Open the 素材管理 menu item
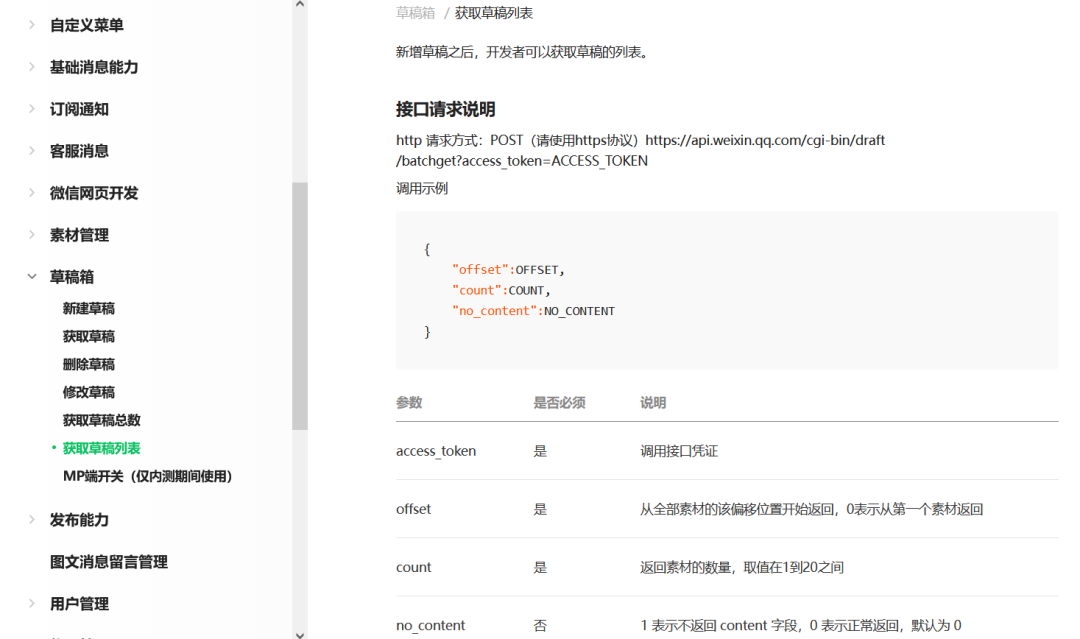Image resolution: width=1080 pixels, height=639 pixels. click(79, 235)
